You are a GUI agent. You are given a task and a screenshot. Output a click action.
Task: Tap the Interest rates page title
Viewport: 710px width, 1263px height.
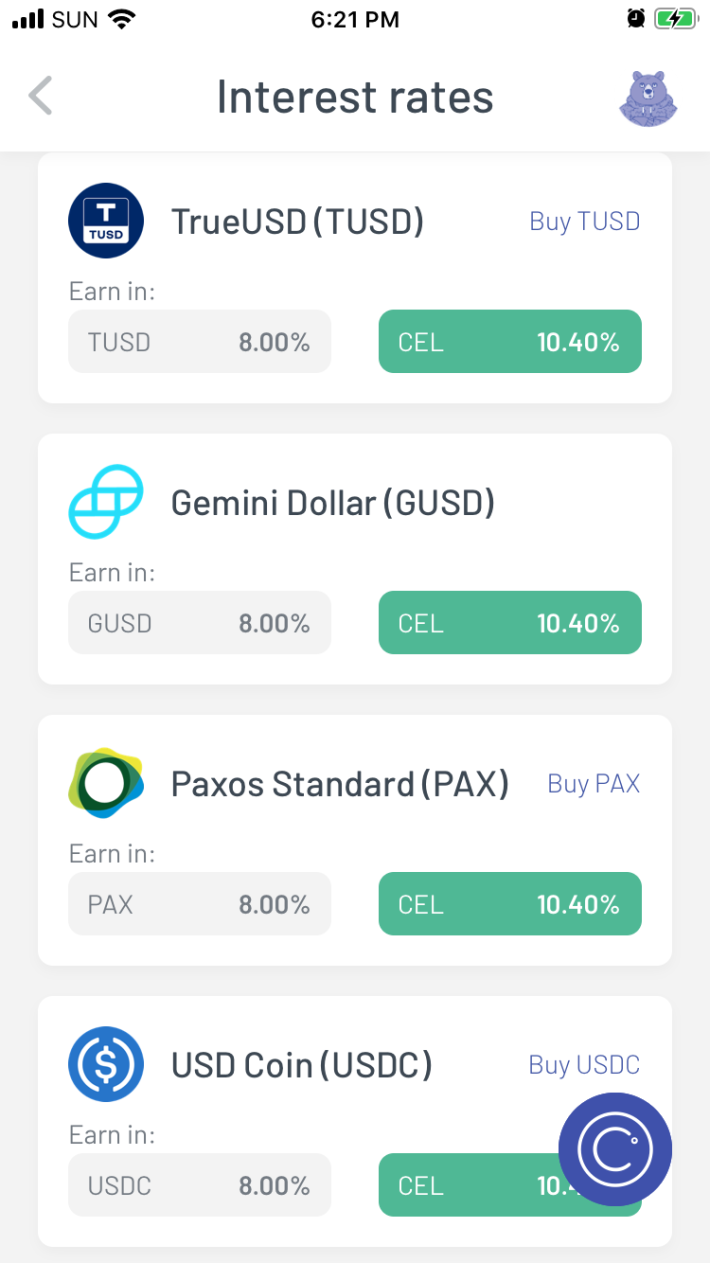pyautogui.click(x=355, y=97)
